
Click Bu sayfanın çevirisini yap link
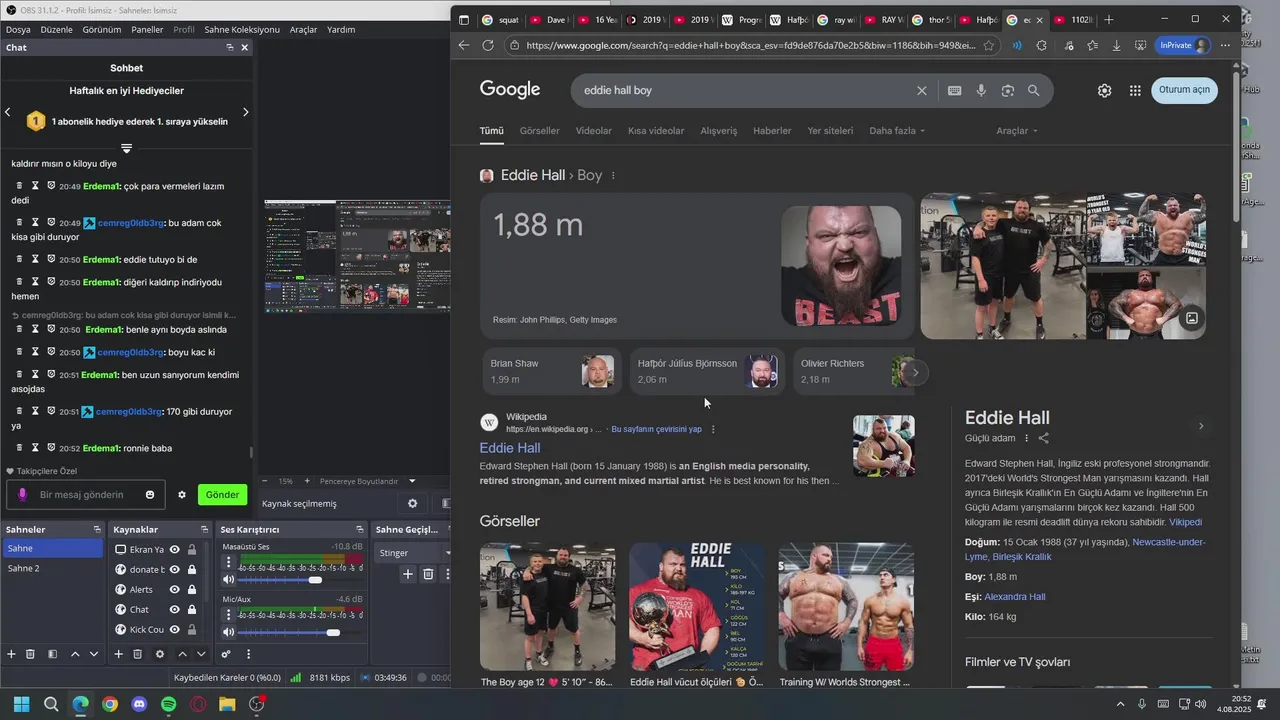coord(656,429)
